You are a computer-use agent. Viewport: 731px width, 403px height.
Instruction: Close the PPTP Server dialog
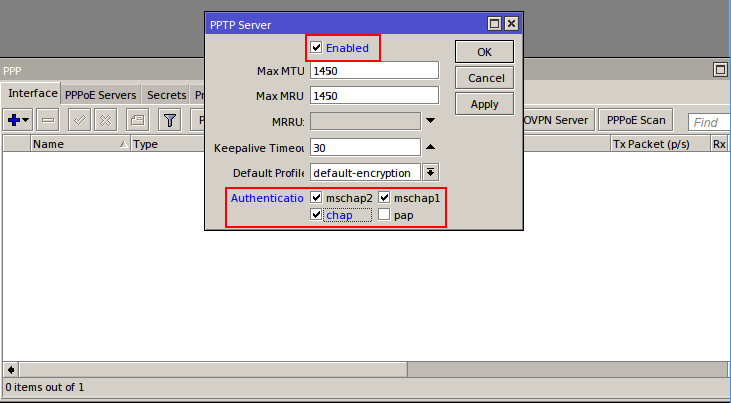[x=511, y=23]
